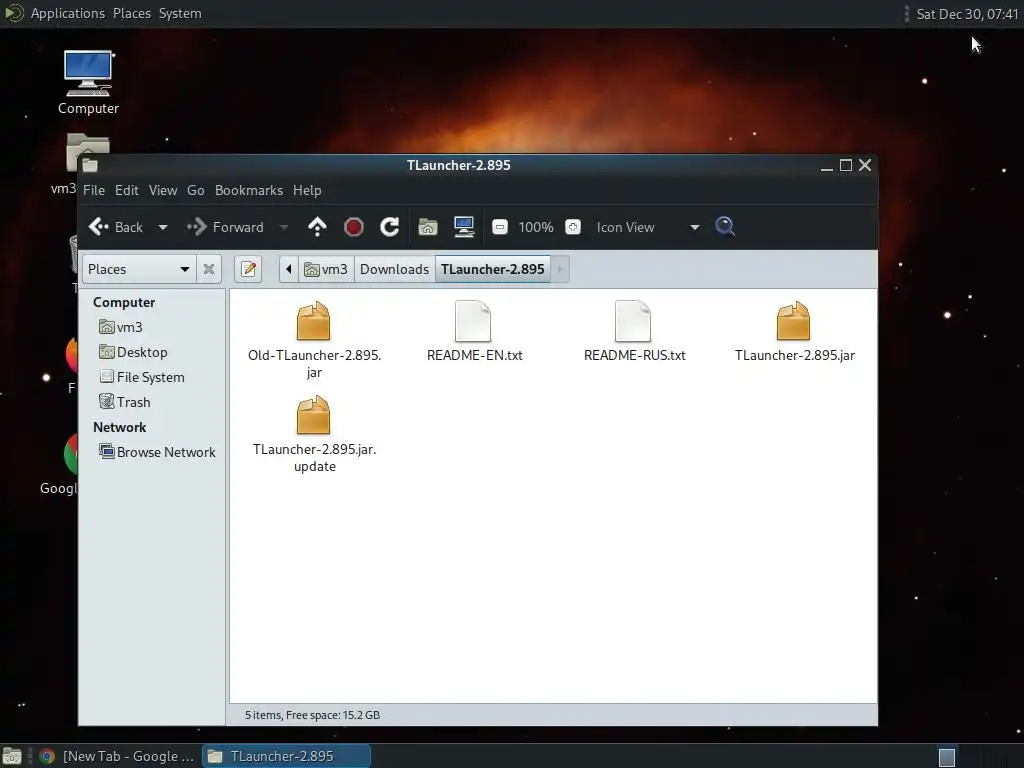Screen dimensions: 1024x768
Task: Select the README-RUS.txt file icon
Action: pos(633,321)
